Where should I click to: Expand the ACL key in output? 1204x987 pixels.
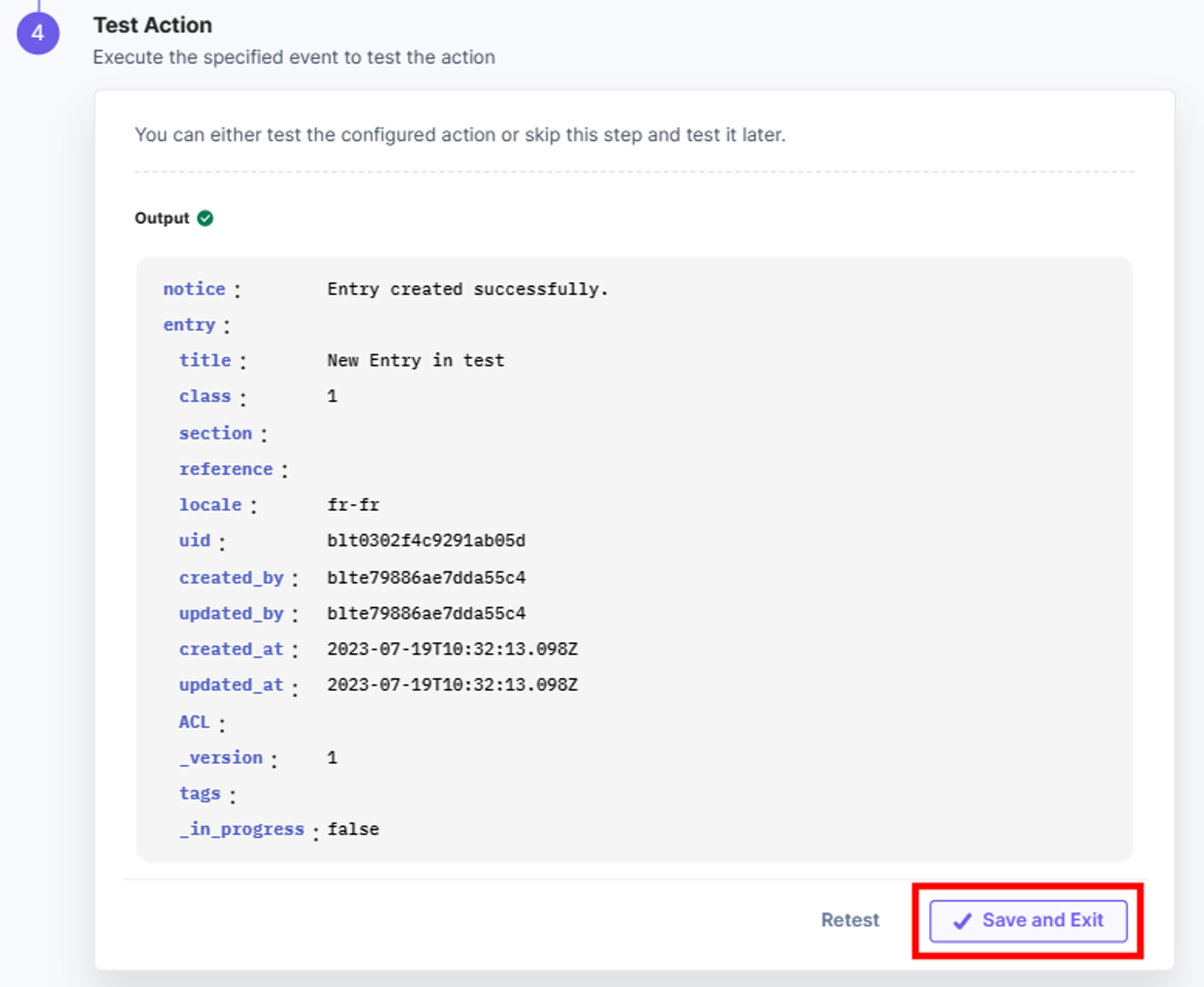(x=194, y=722)
